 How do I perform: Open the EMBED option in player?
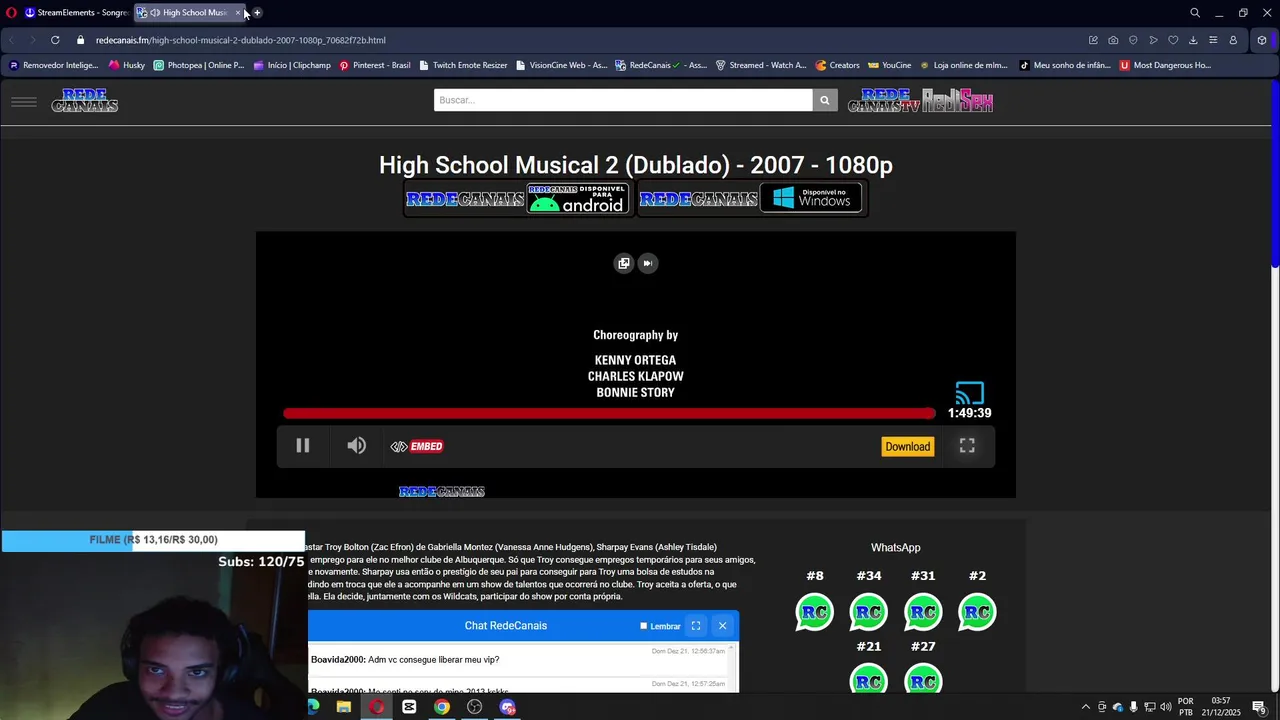tap(417, 446)
